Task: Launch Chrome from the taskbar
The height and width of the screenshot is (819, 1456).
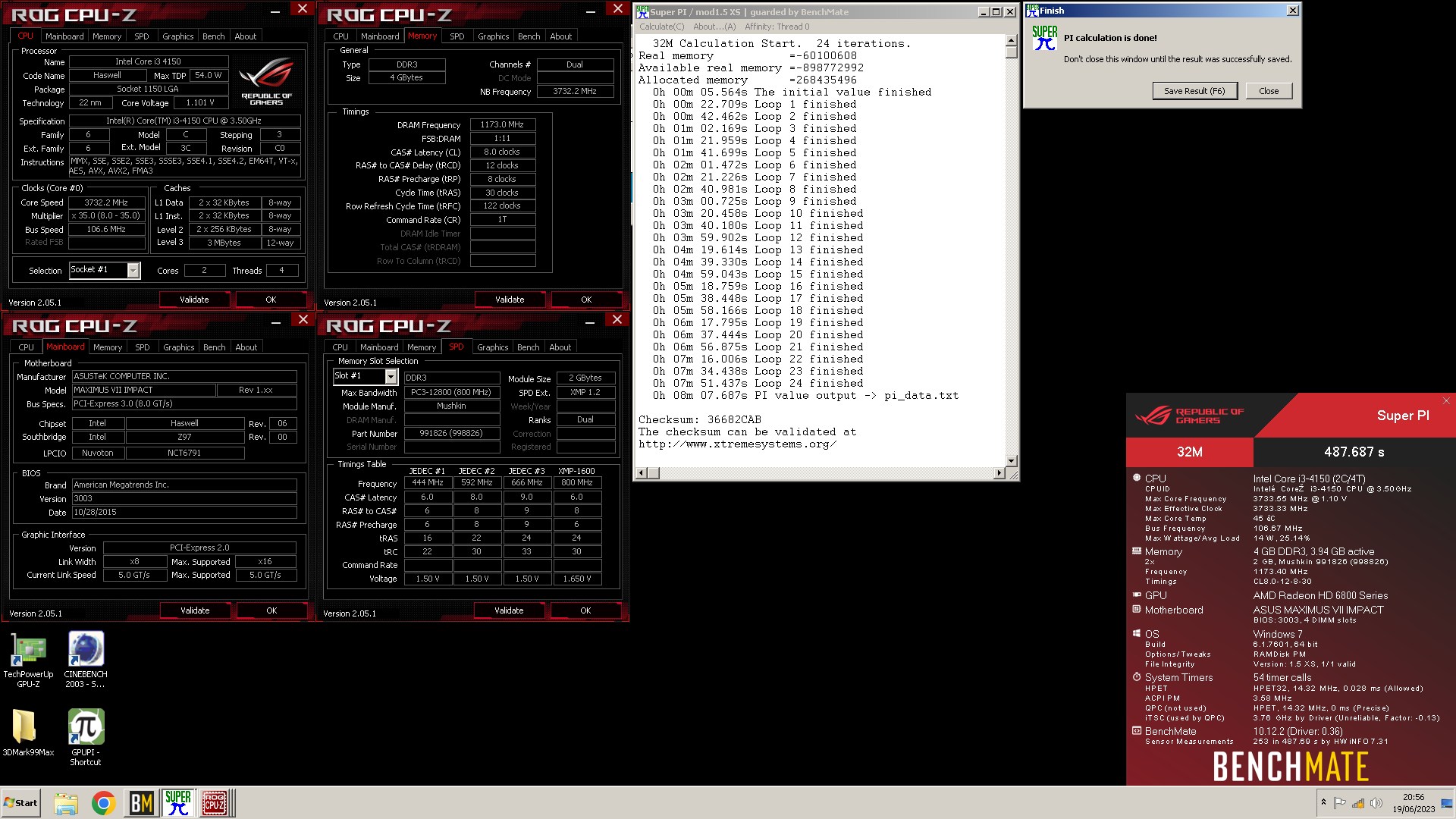Action: (x=104, y=803)
